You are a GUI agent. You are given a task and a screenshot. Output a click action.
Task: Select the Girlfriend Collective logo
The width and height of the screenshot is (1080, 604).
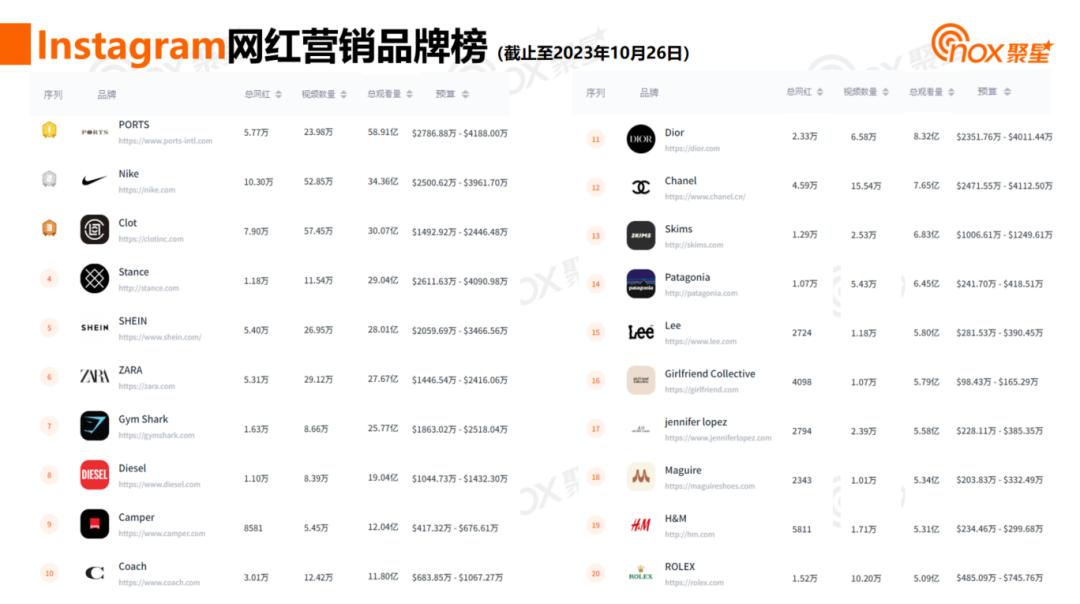[x=641, y=380]
